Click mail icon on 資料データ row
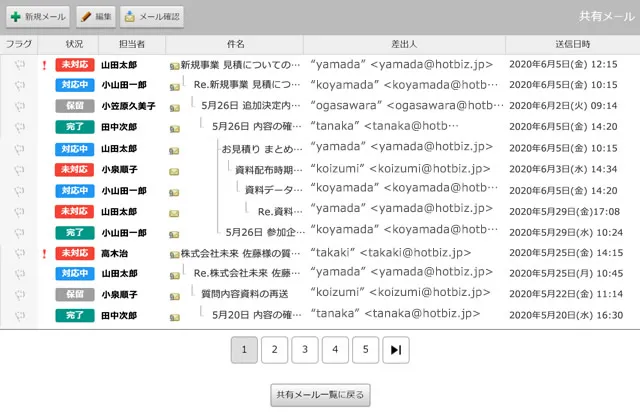 pyautogui.click(x=174, y=193)
